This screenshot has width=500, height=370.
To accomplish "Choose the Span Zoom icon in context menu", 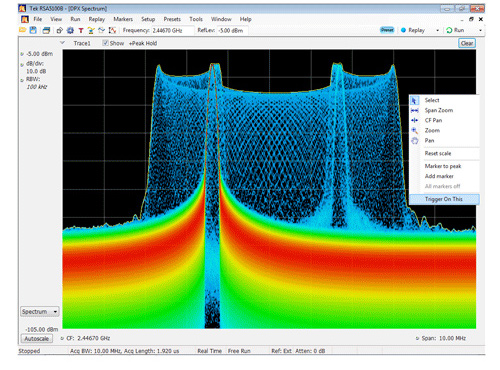I will point(414,110).
